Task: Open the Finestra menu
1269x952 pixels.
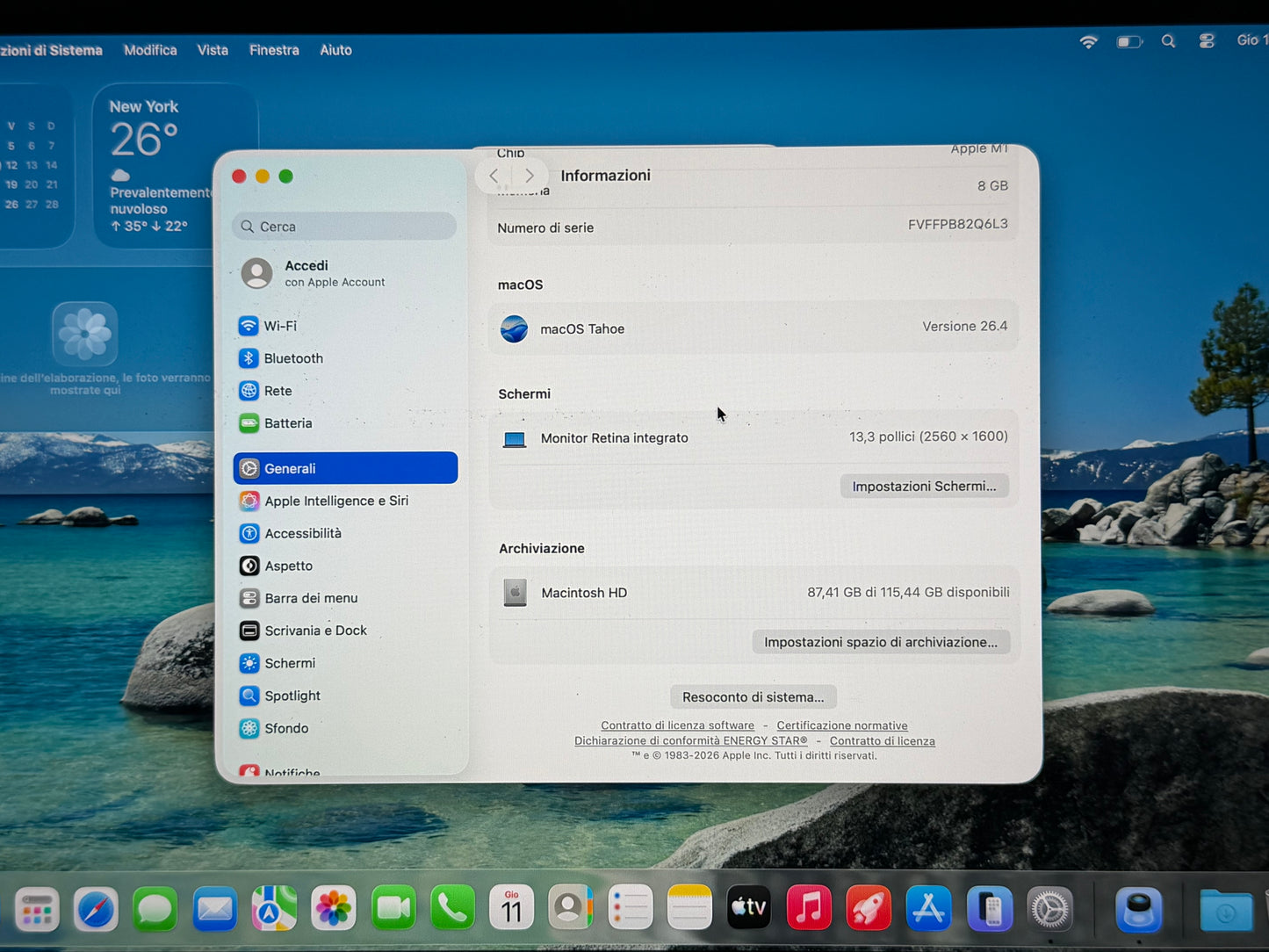Action: 274,50
